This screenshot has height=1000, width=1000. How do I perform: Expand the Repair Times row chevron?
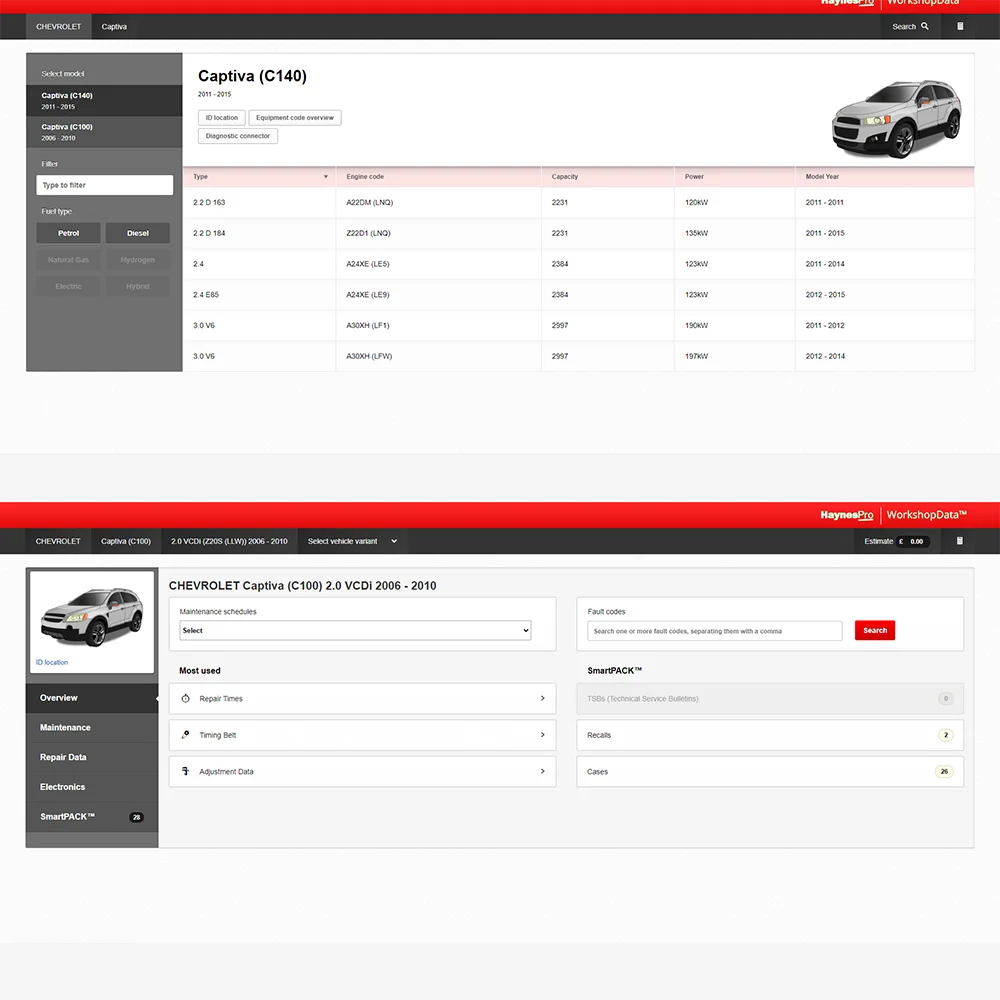[x=542, y=698]
